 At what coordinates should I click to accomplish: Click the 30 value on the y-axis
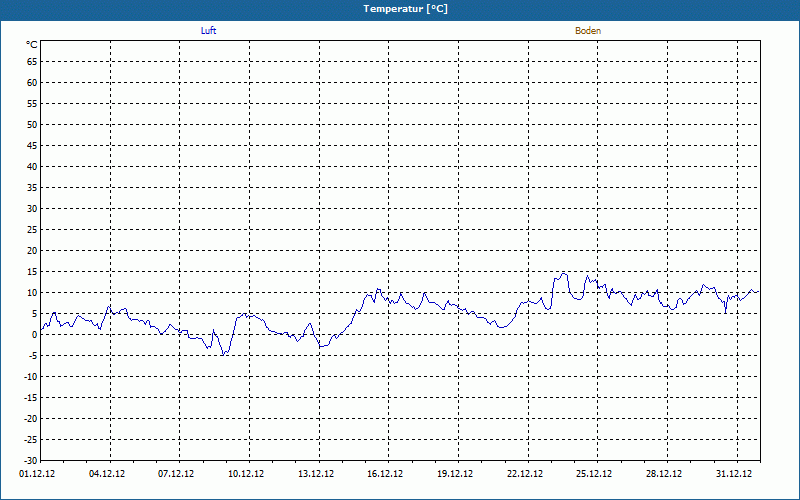32,208
